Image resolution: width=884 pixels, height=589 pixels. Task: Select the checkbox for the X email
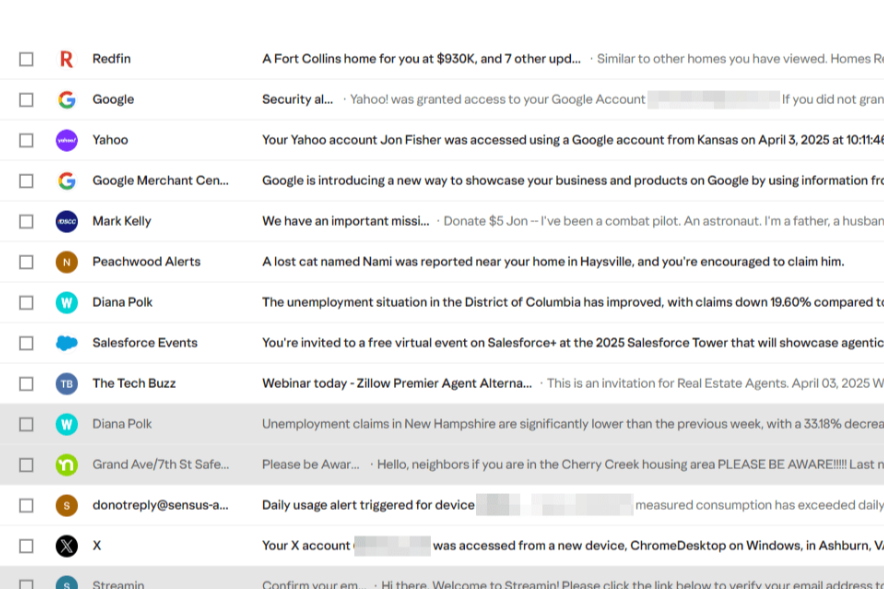point(26,546)
